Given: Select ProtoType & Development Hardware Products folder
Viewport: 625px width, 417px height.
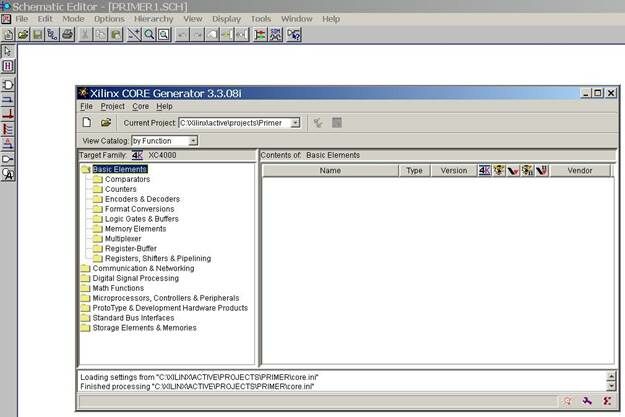Looking at the screenshot, I should pos(170,308).
